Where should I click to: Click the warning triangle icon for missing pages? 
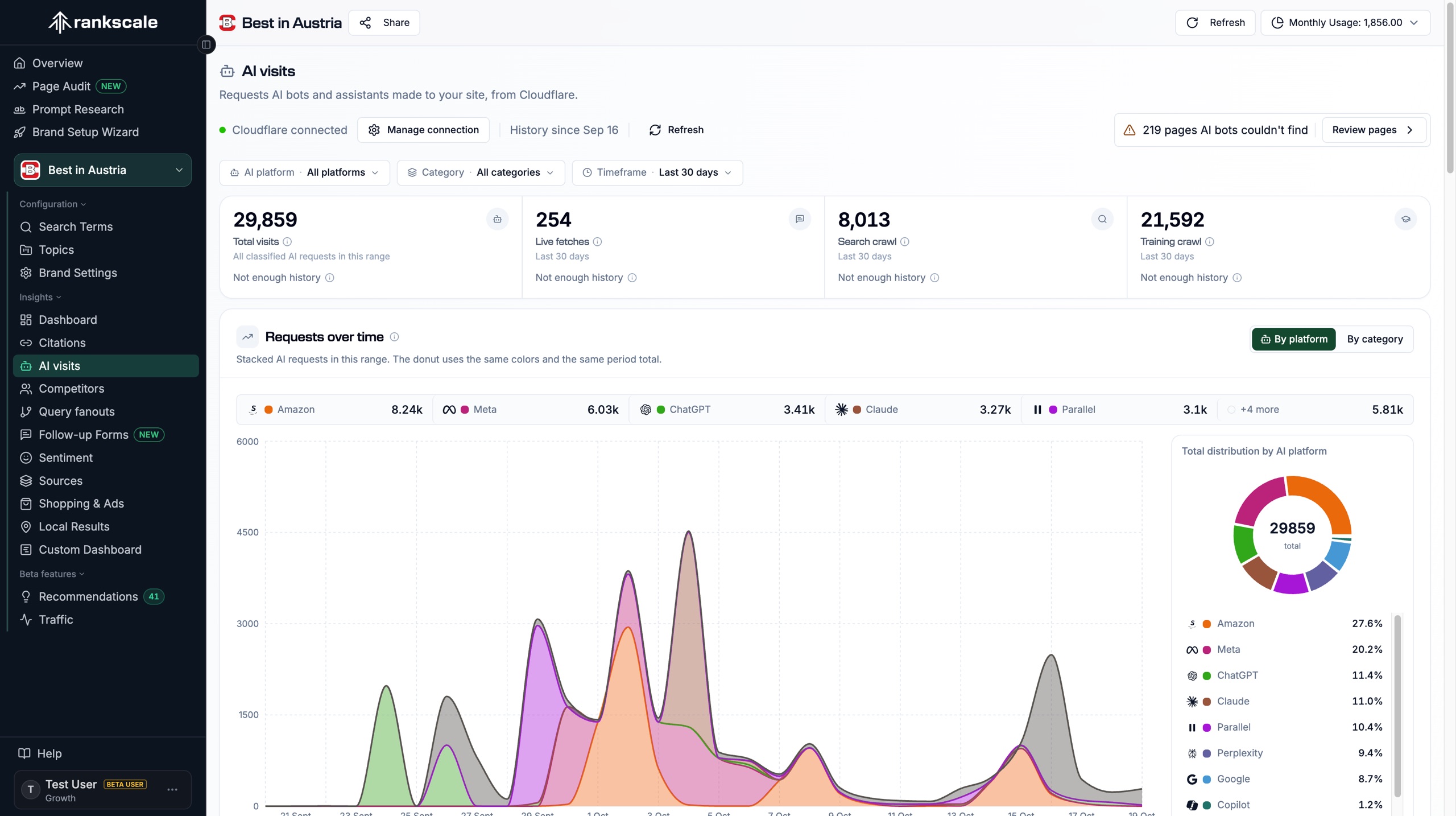click(x=1130, y=130)
